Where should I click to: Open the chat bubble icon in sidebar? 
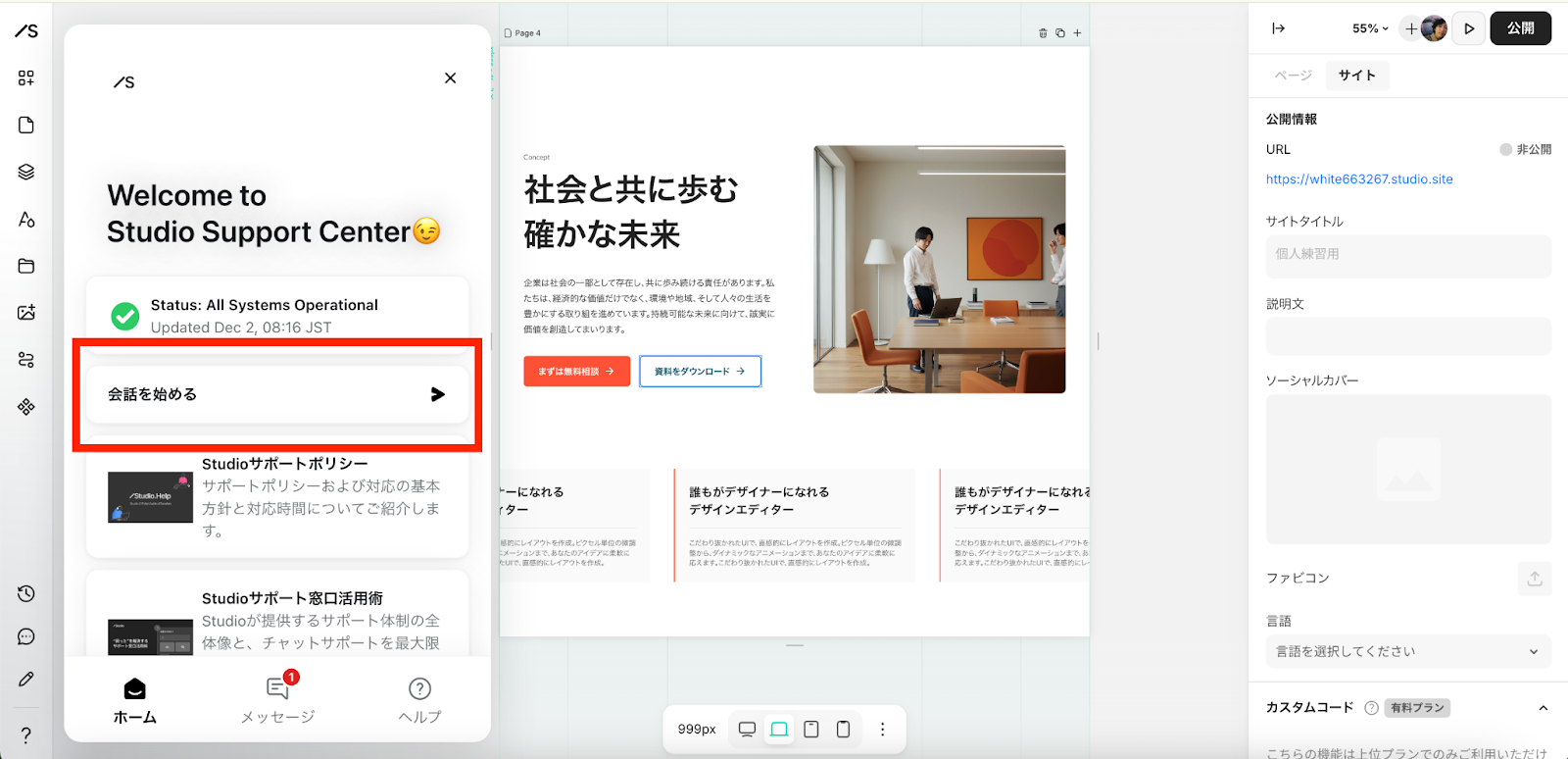coord(26,636)
